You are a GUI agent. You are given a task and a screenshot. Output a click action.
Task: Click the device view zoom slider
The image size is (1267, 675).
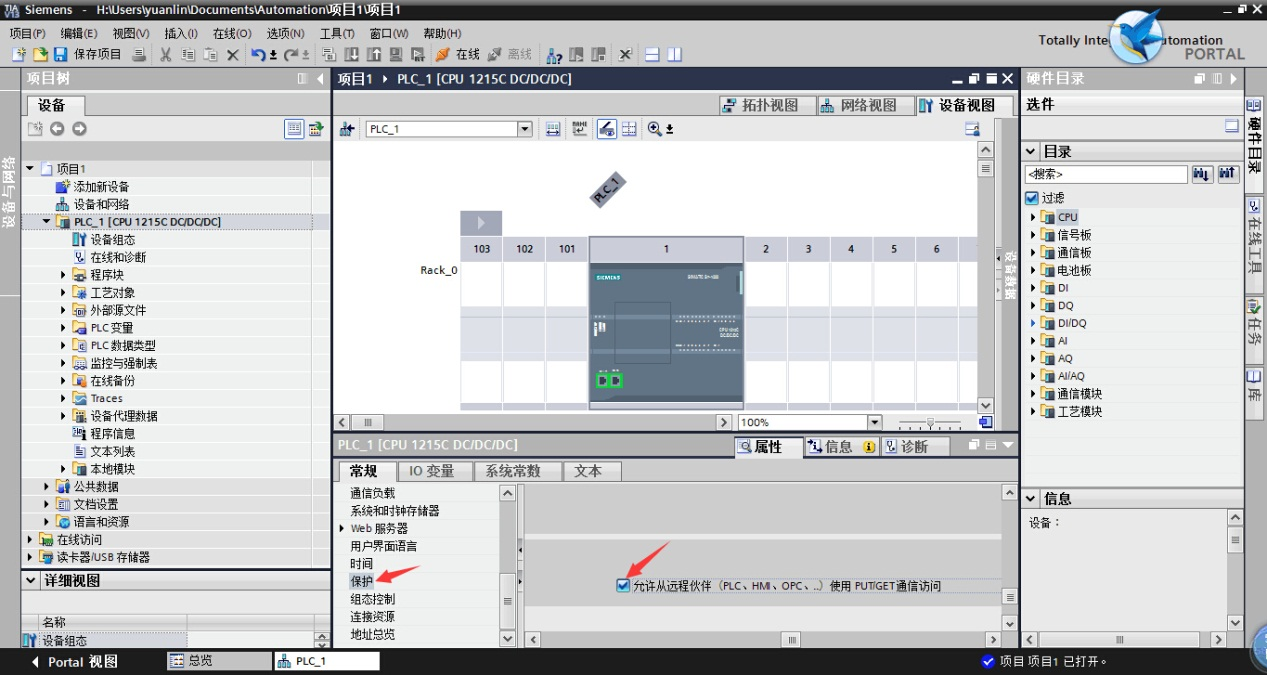tap(931, 423)
